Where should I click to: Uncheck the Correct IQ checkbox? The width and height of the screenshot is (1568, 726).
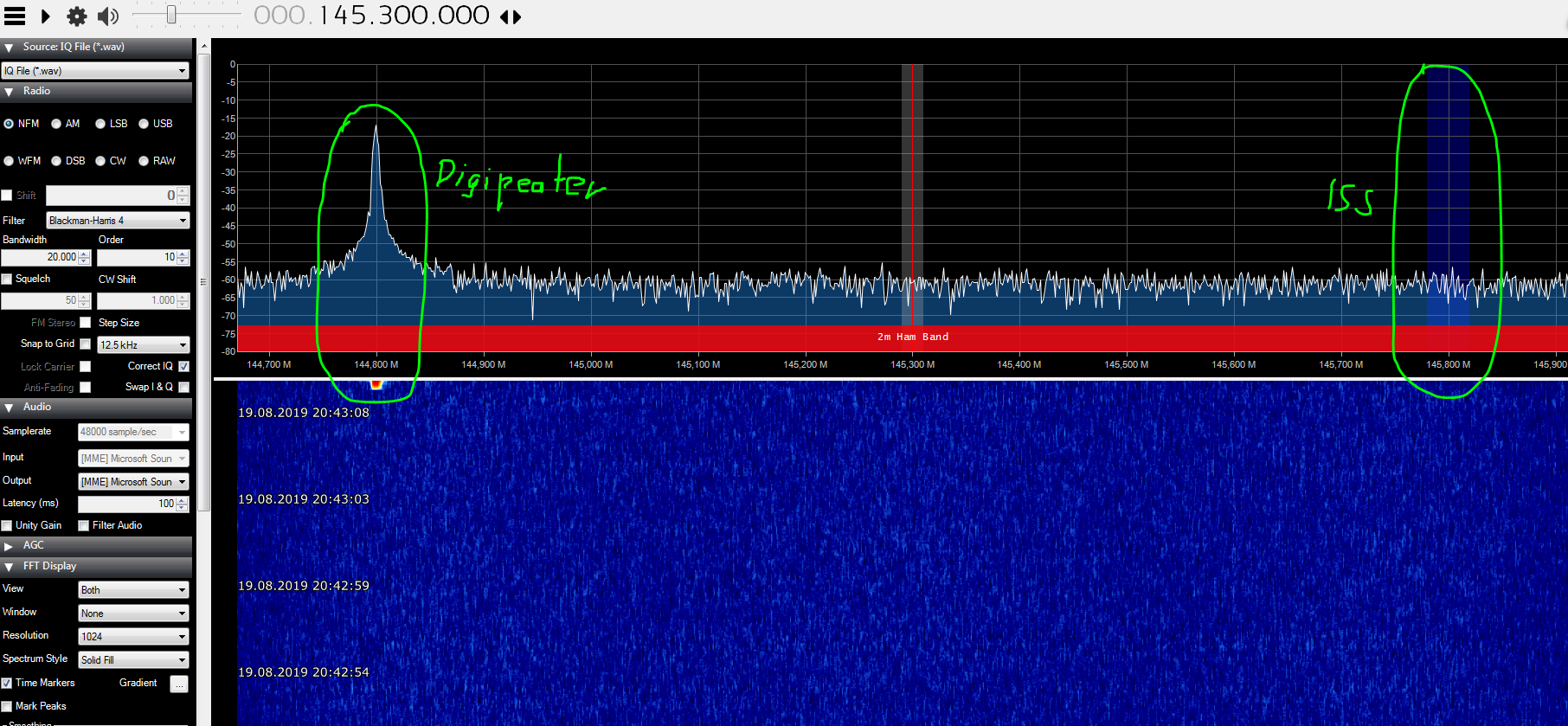coord(183,366)
